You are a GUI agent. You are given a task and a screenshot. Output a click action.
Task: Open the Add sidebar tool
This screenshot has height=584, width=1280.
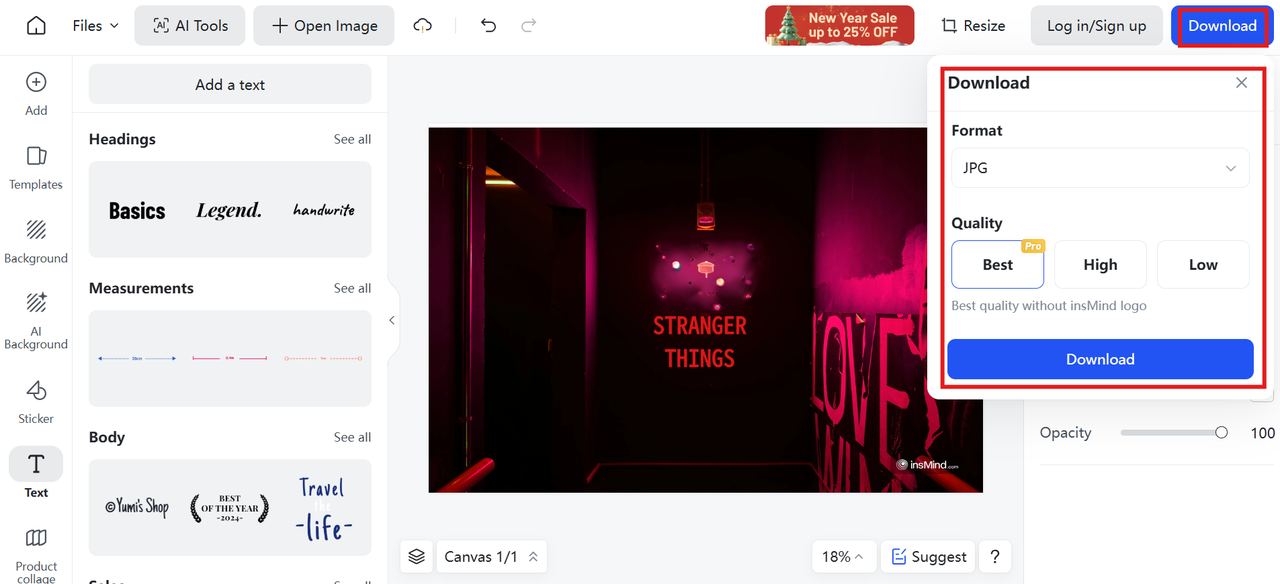[36, 94]
